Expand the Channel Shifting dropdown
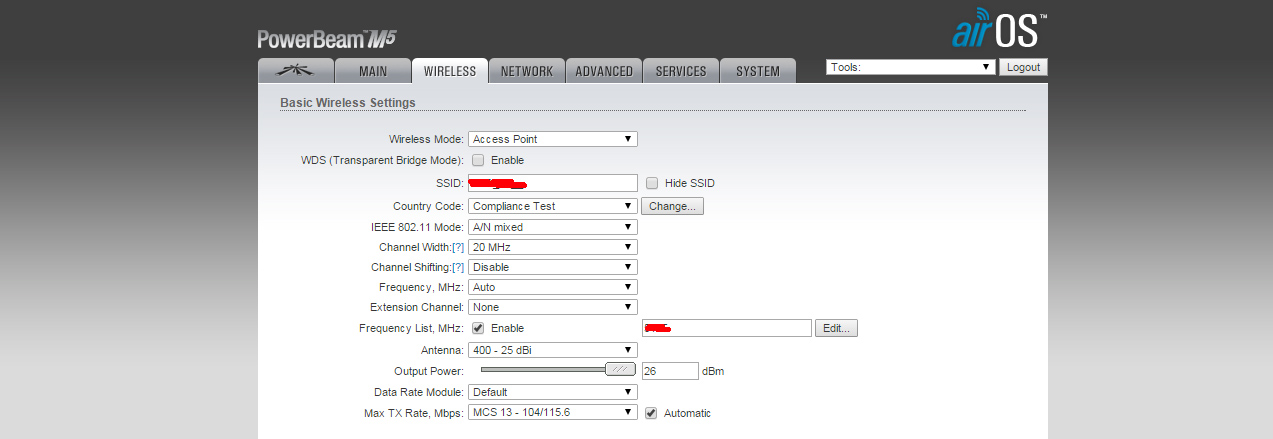Image resolution: width=1273 pixels, height=439 pixels. tap(553, 267)
